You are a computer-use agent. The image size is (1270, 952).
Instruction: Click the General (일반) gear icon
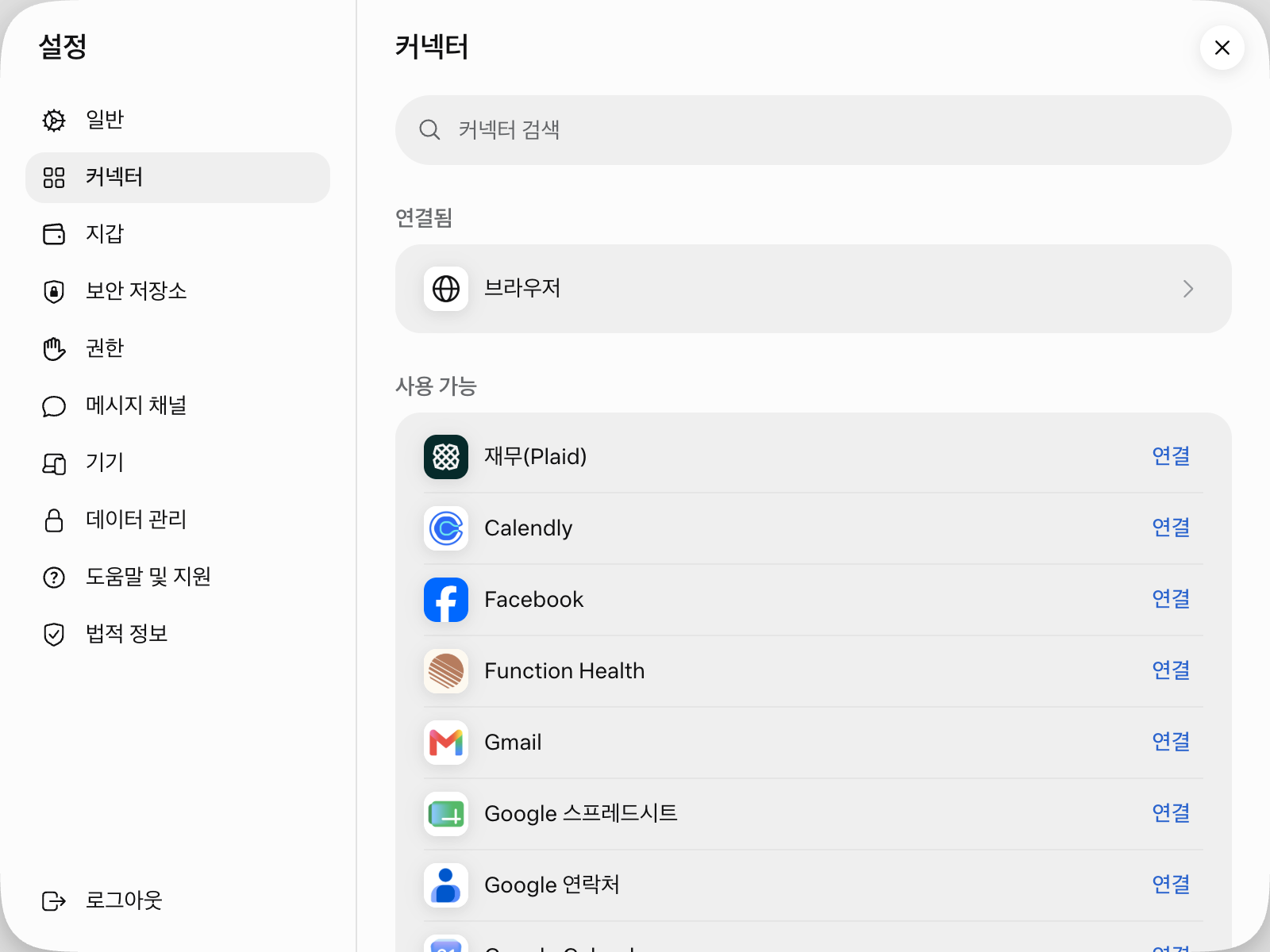(54, 120)
